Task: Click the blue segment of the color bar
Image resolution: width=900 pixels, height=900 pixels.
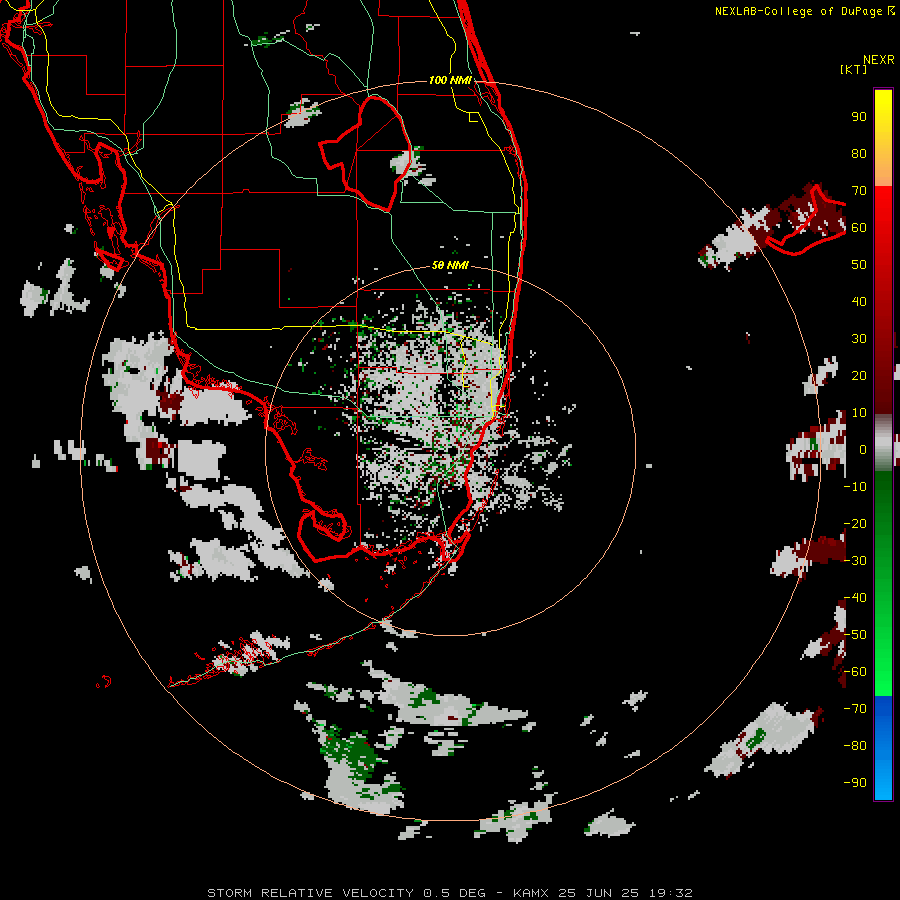Action: click(883, 746)
